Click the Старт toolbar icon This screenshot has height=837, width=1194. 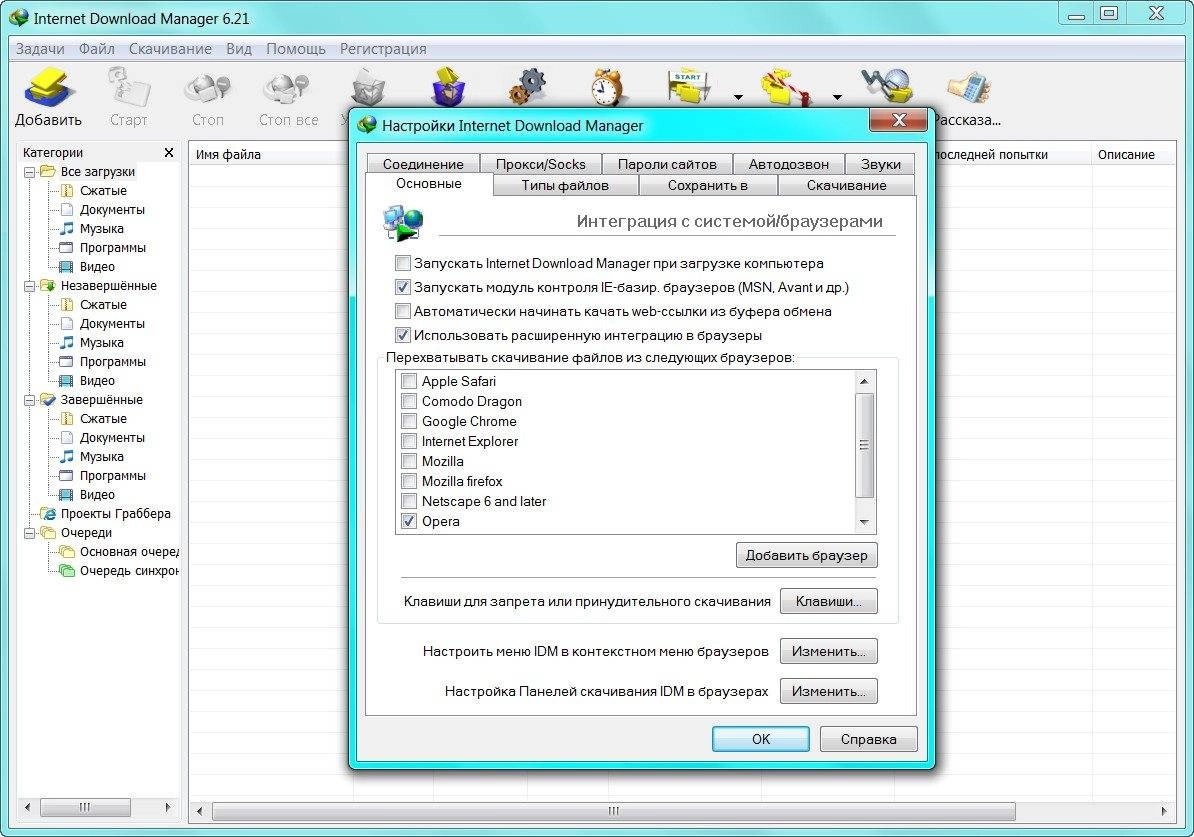(x=128, y=87)
